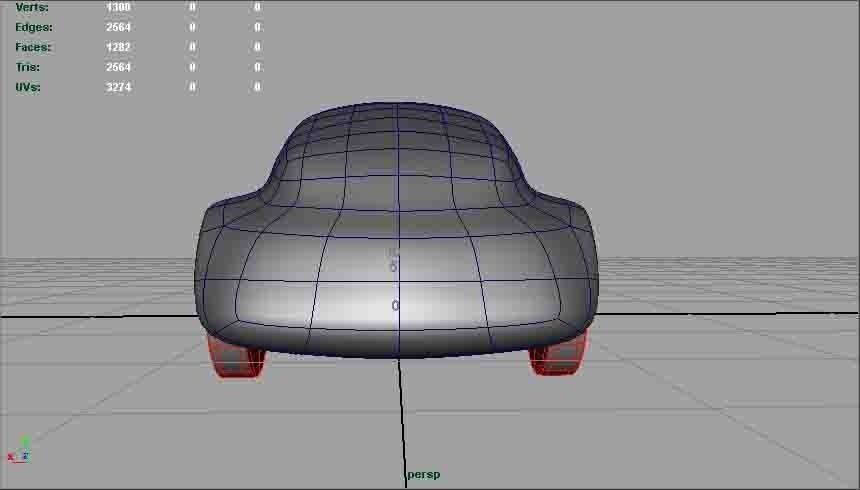Click the 2564 value in the Edges row
The height and width of the screenshot is (490, 860).
pyautogui.click(x=118, y=27)
